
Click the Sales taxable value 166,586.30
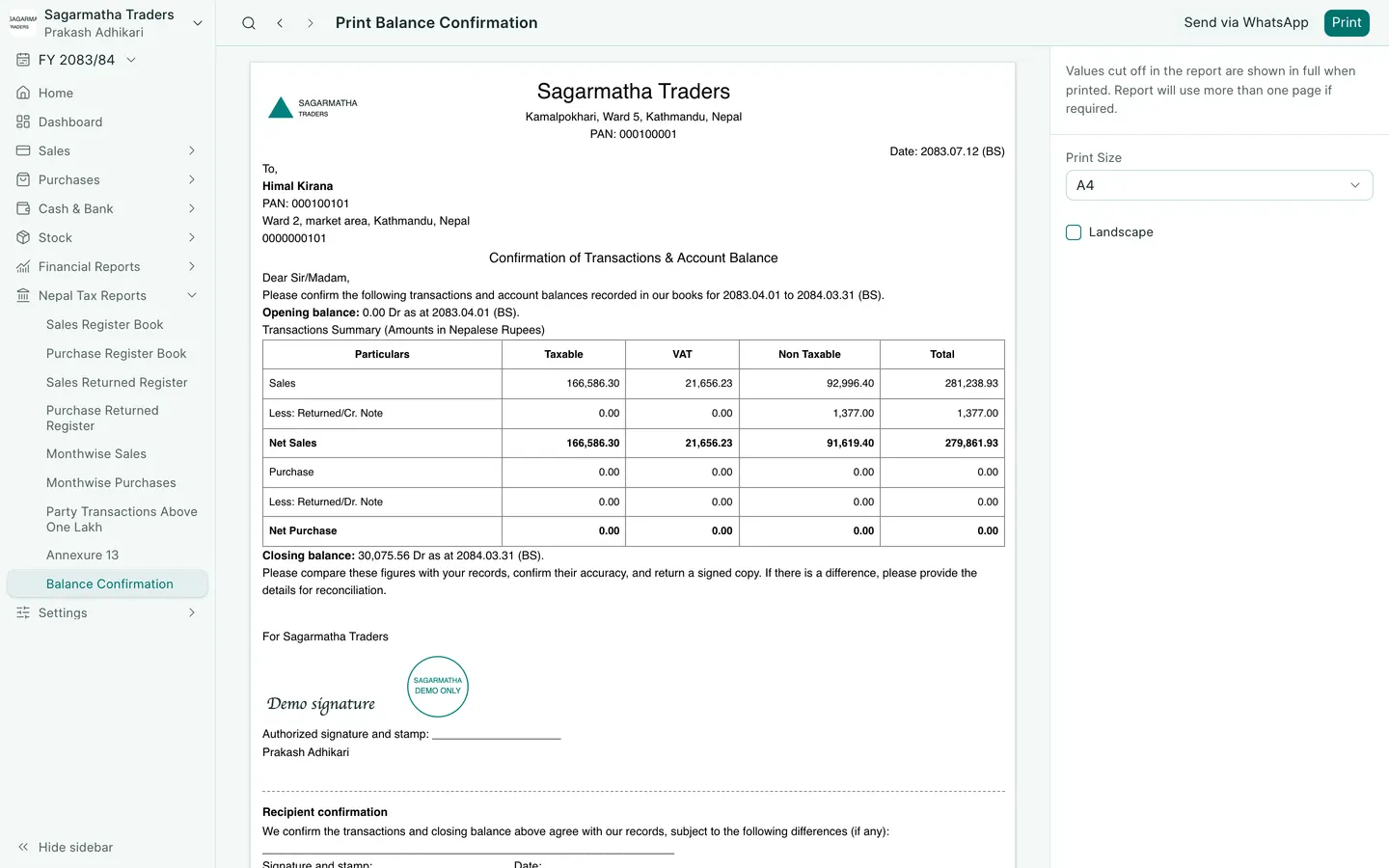click(x=592, y=384)
